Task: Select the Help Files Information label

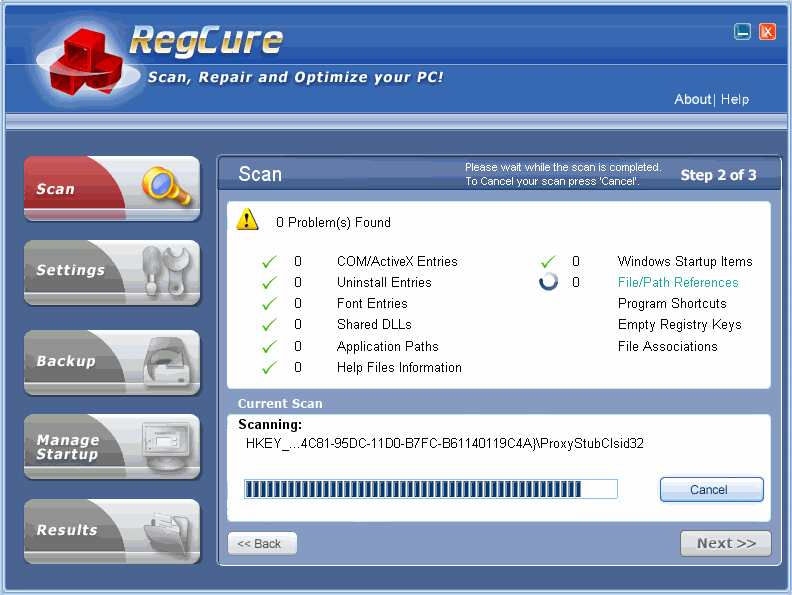Action: [399, 368]
